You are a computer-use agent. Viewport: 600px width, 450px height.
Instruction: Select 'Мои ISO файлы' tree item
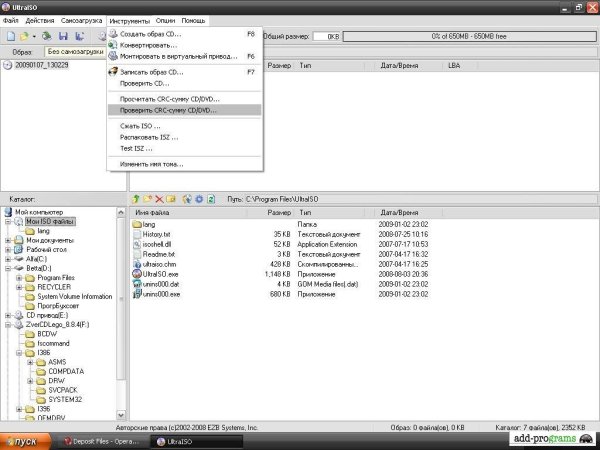point(50,222)
